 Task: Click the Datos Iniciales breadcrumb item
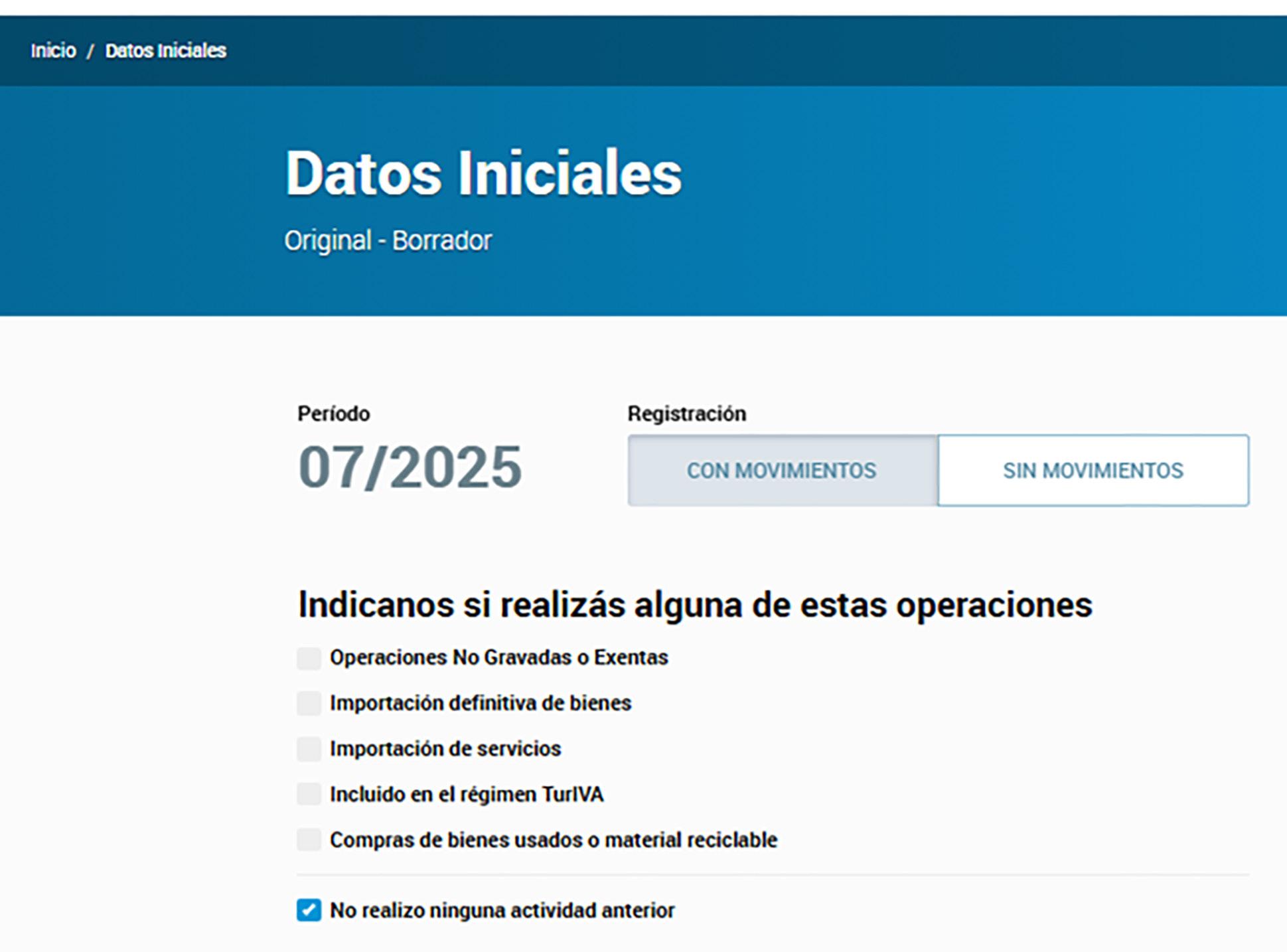(165, 51)
